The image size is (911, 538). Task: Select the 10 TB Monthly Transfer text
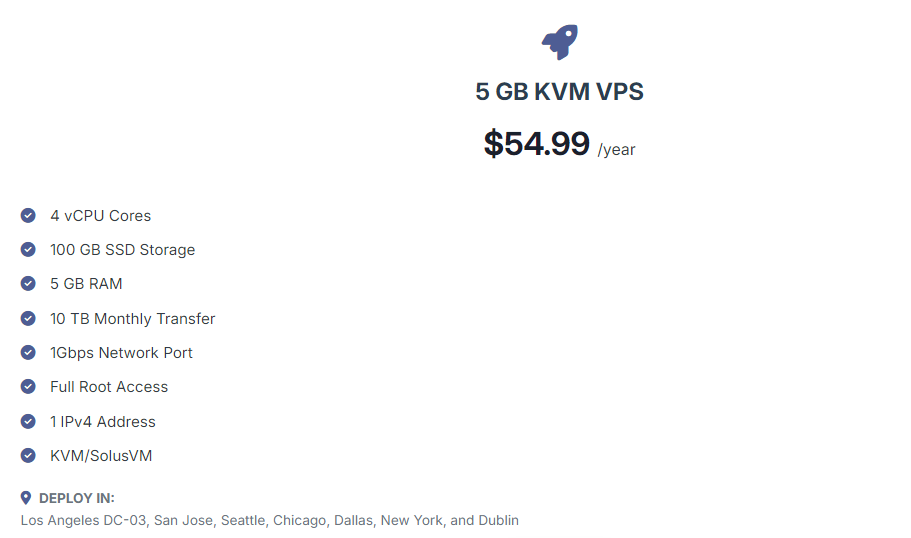[x=132, y=319]
